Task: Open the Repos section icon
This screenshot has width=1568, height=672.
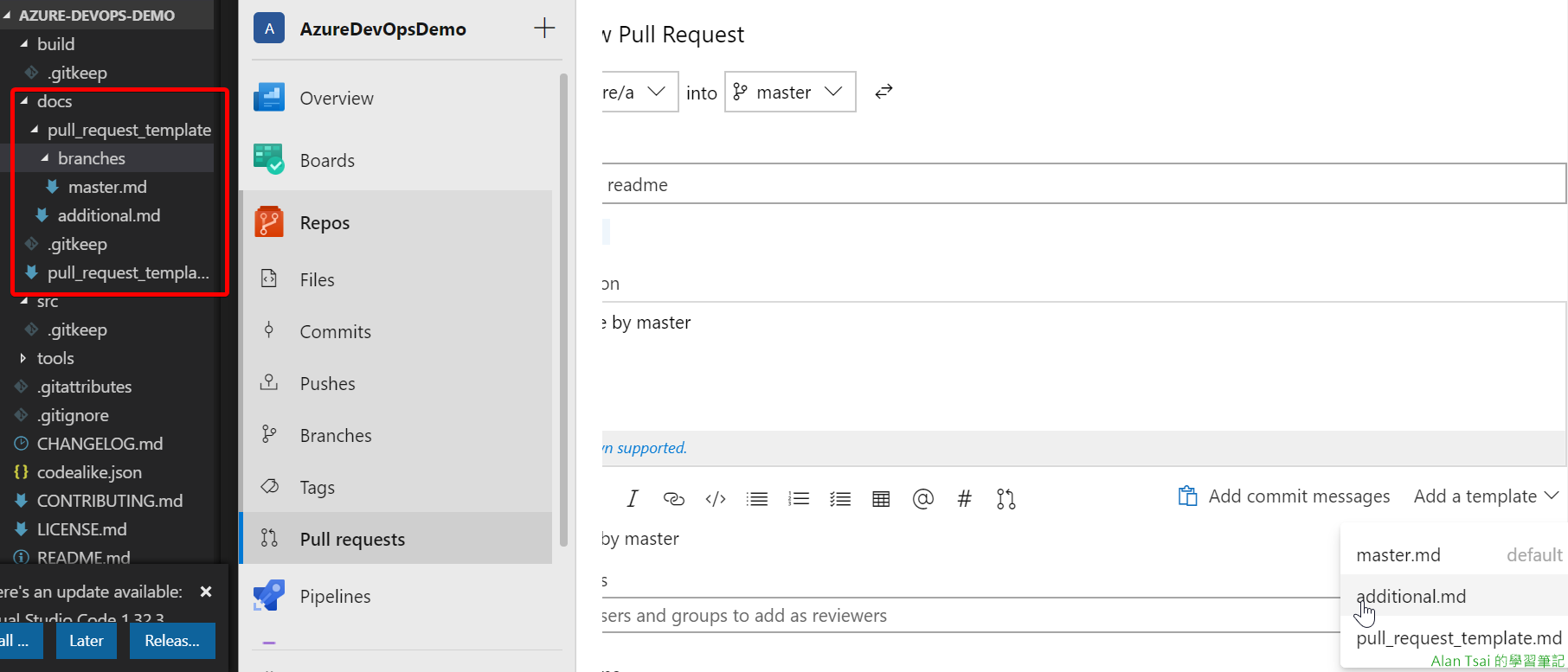Action: (269, 221)
